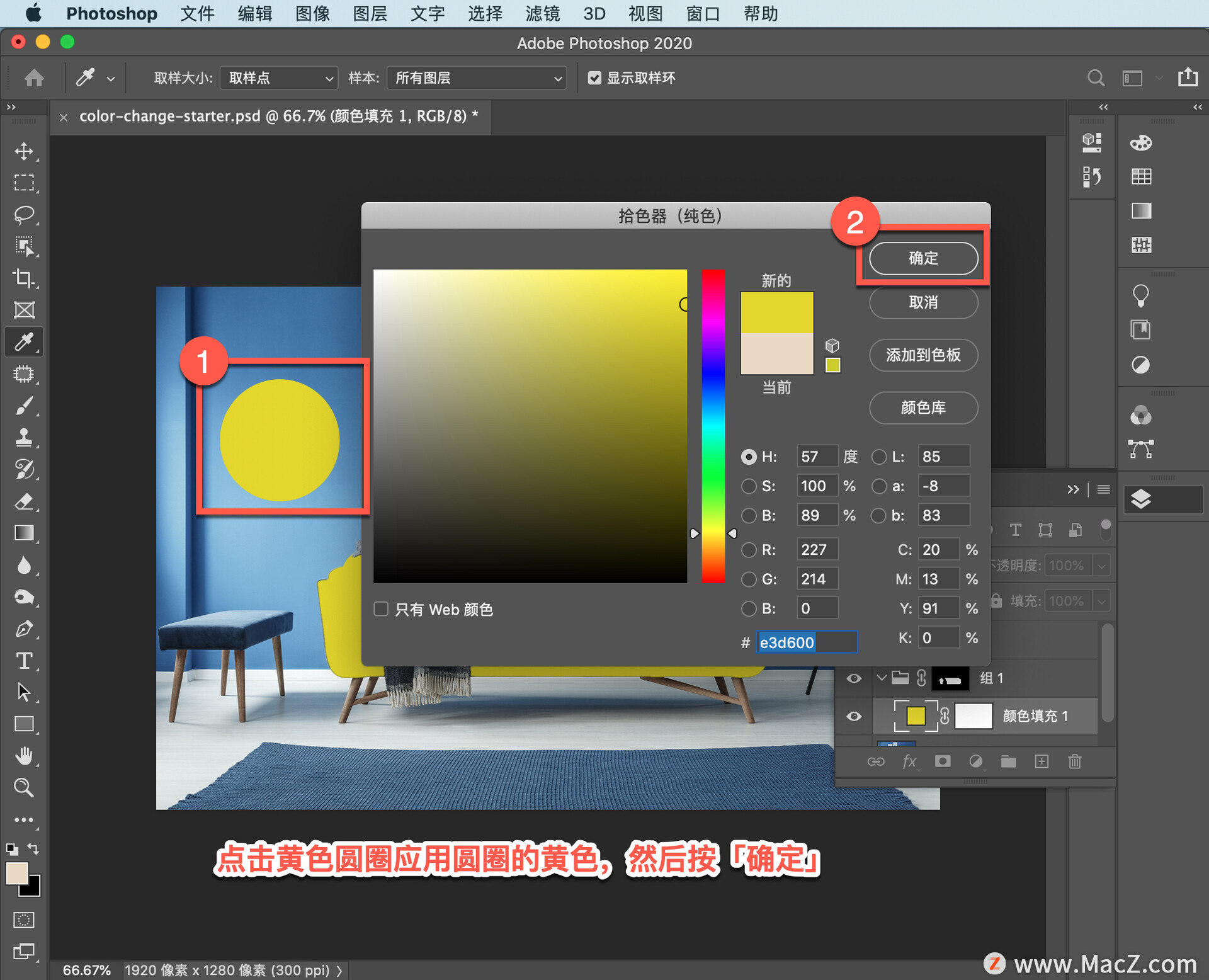The height and width of the screenshot is (980, 1209).
Task: Click the 确定 button
Action: point(923,258)
